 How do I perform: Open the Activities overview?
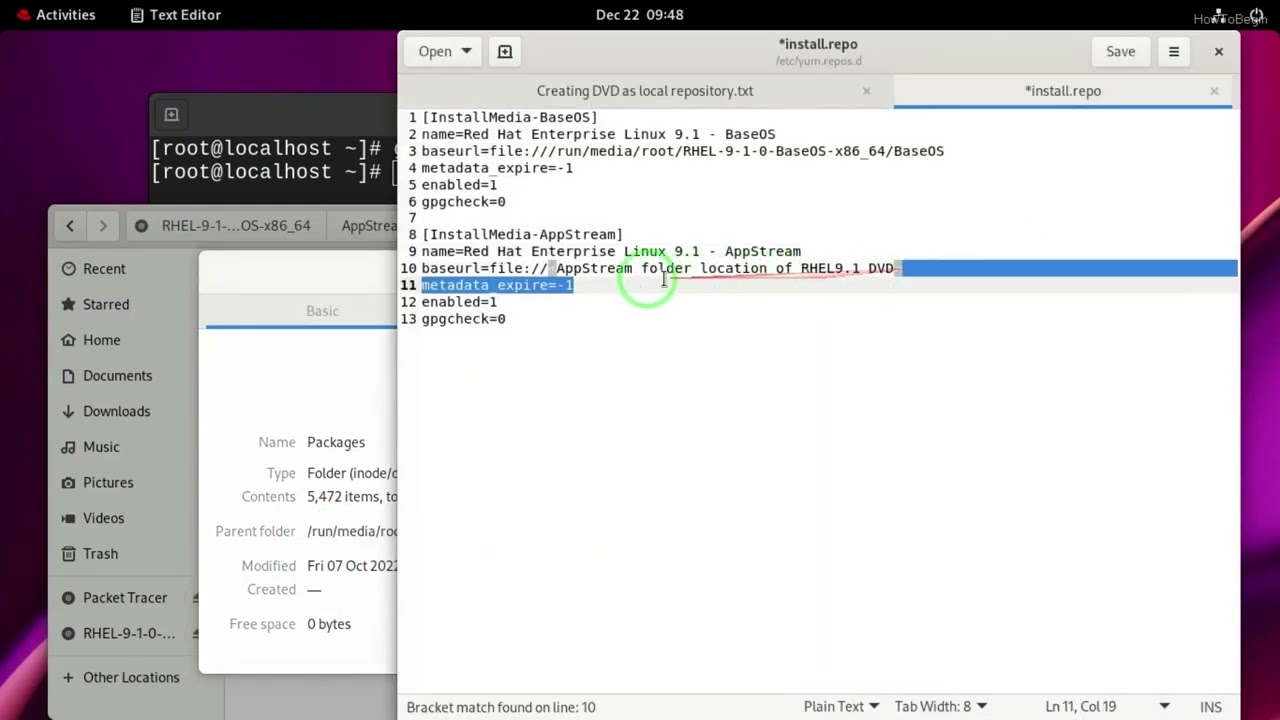tap(54, 15)
